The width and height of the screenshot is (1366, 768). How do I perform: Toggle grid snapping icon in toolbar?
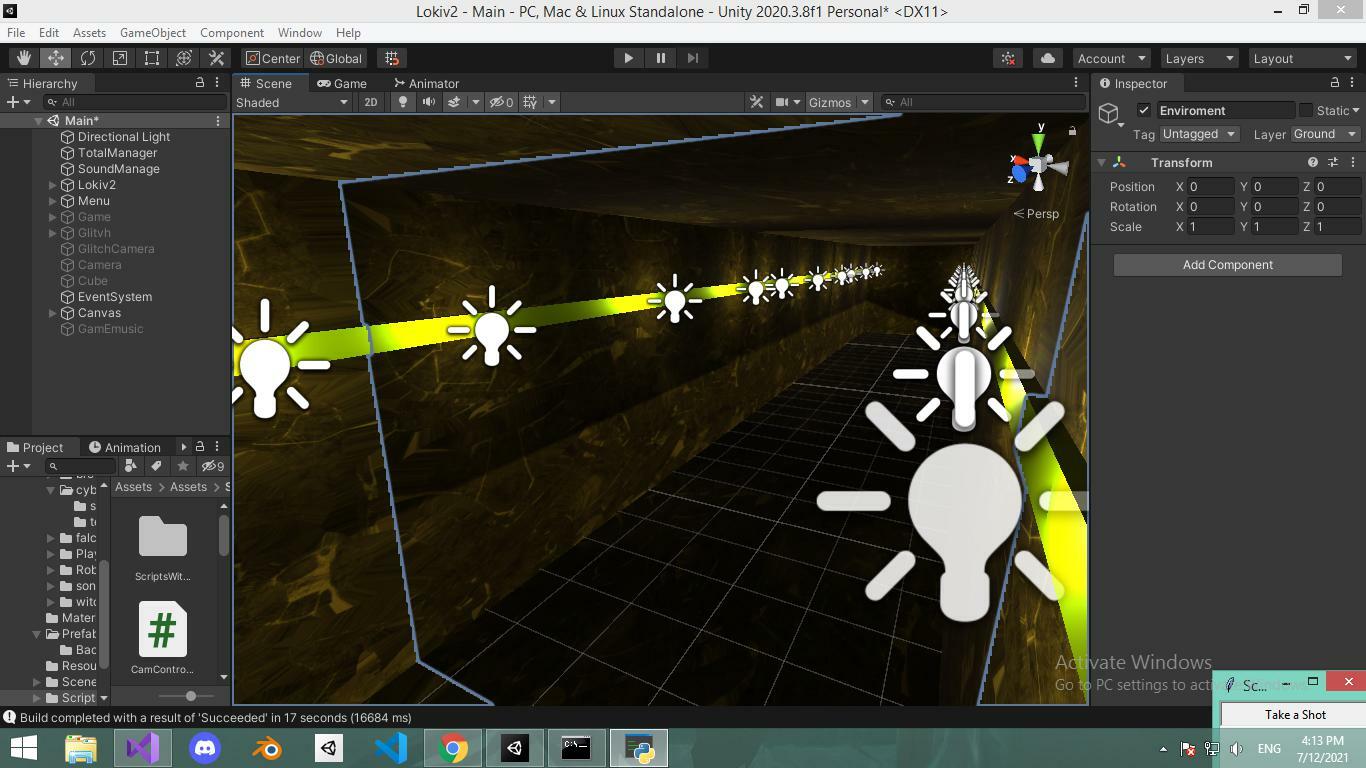click(x=392, y=58)
